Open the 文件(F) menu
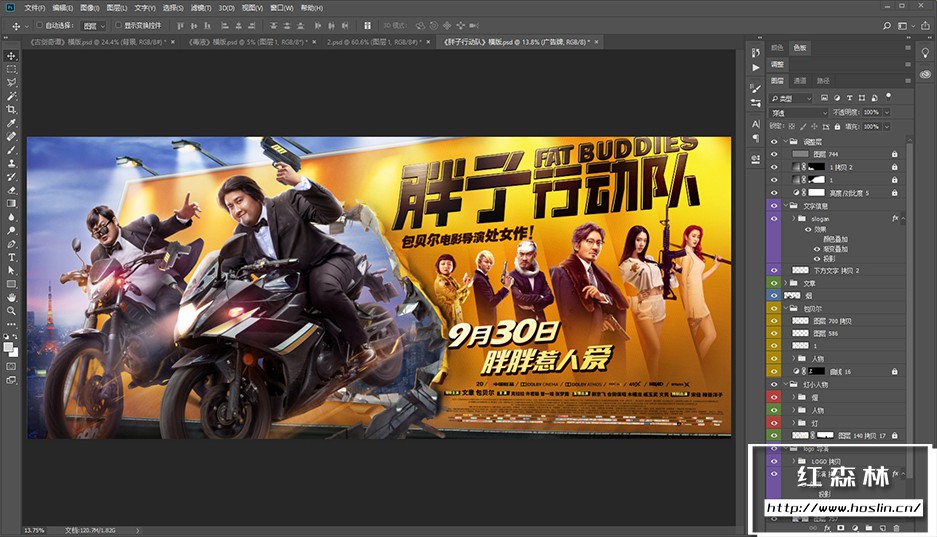Viewport: 937px width, 537px height. click(x=35, y=8)
